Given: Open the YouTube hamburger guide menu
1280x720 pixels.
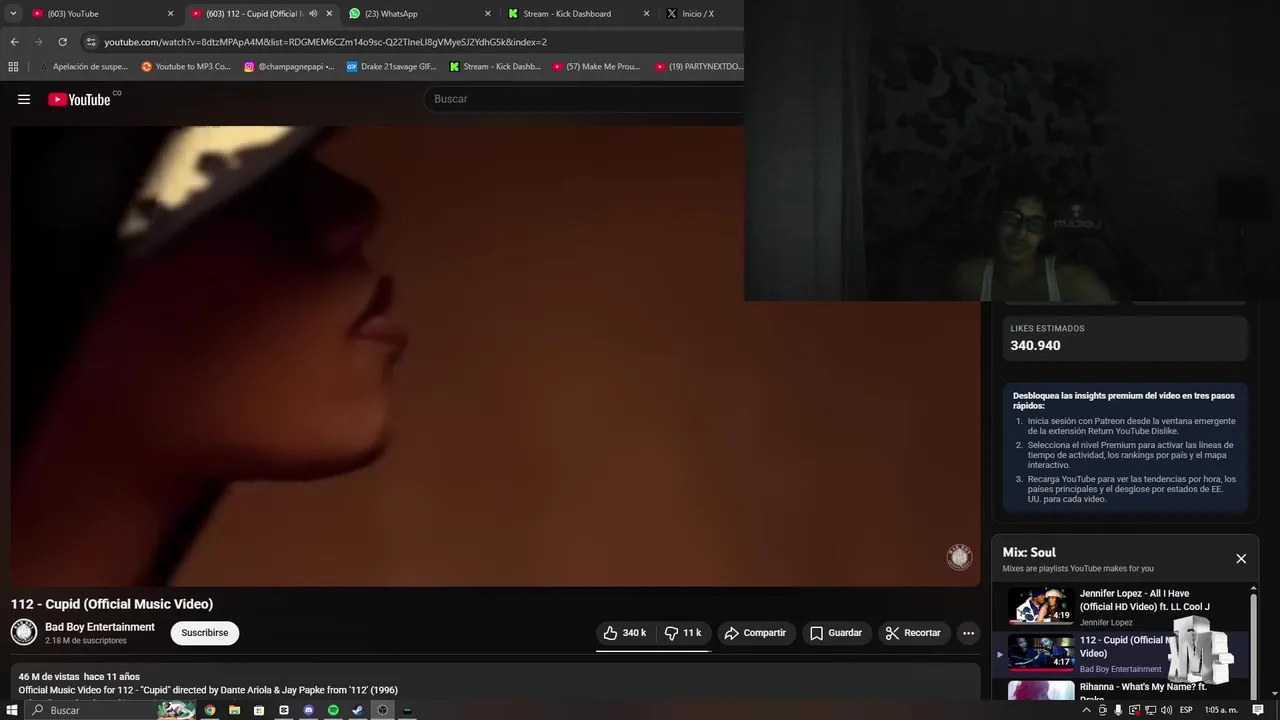Looking at the screenshot, I should [x=24, y=99].
